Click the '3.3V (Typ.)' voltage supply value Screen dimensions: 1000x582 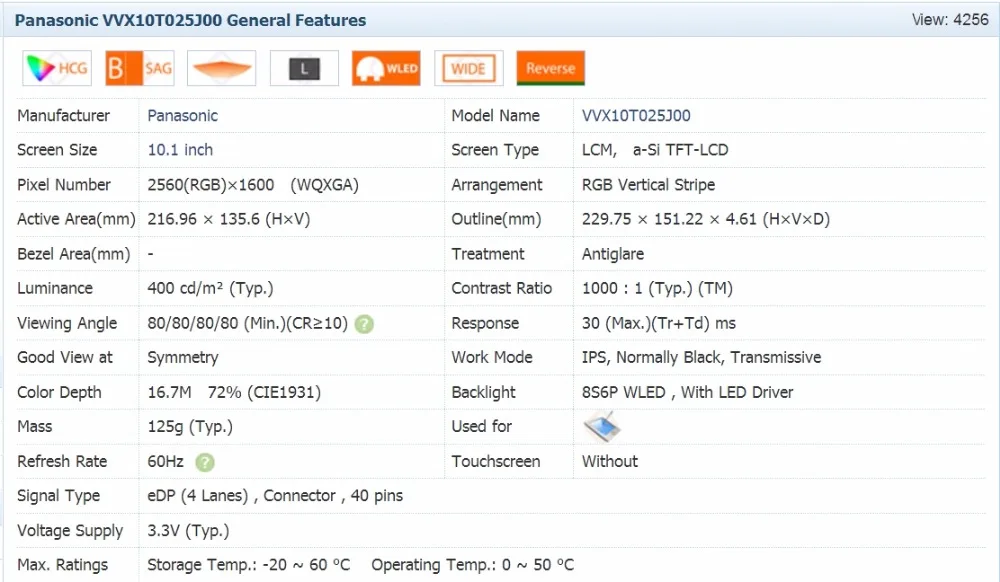click(188, 530)
